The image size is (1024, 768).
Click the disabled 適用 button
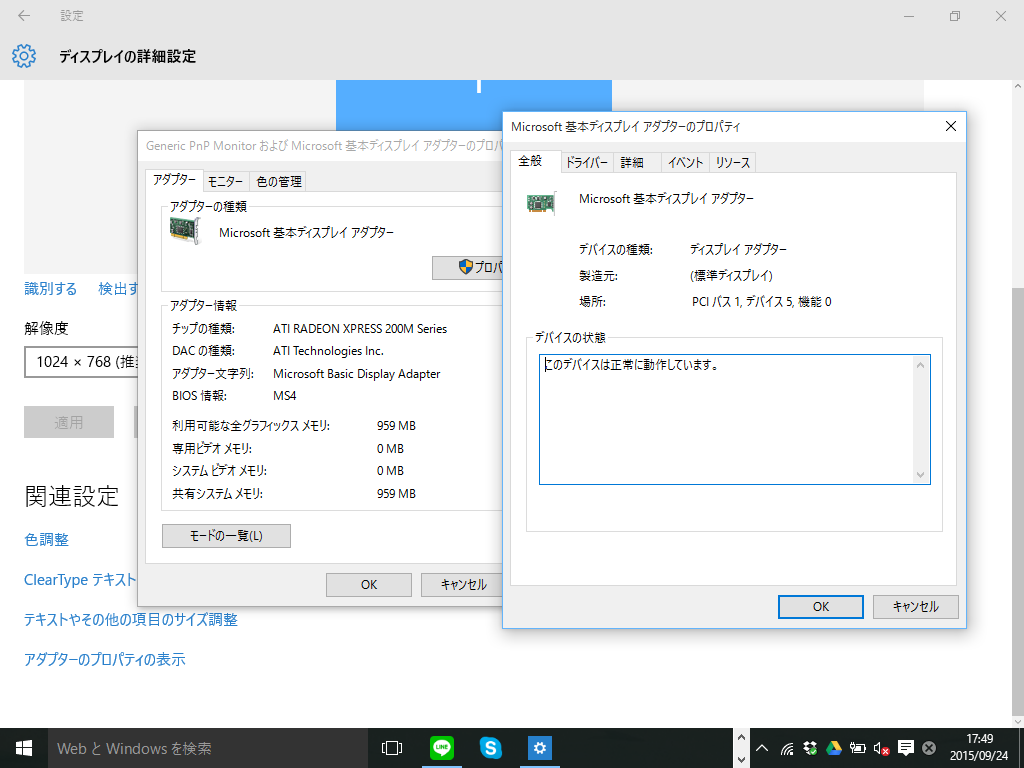[x=69, y=422]
